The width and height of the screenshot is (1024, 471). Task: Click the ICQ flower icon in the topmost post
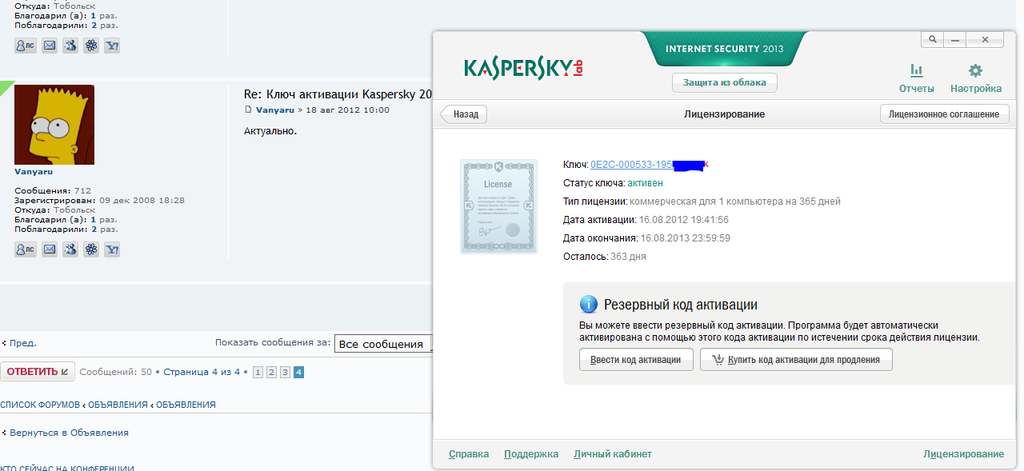(91, 46)
